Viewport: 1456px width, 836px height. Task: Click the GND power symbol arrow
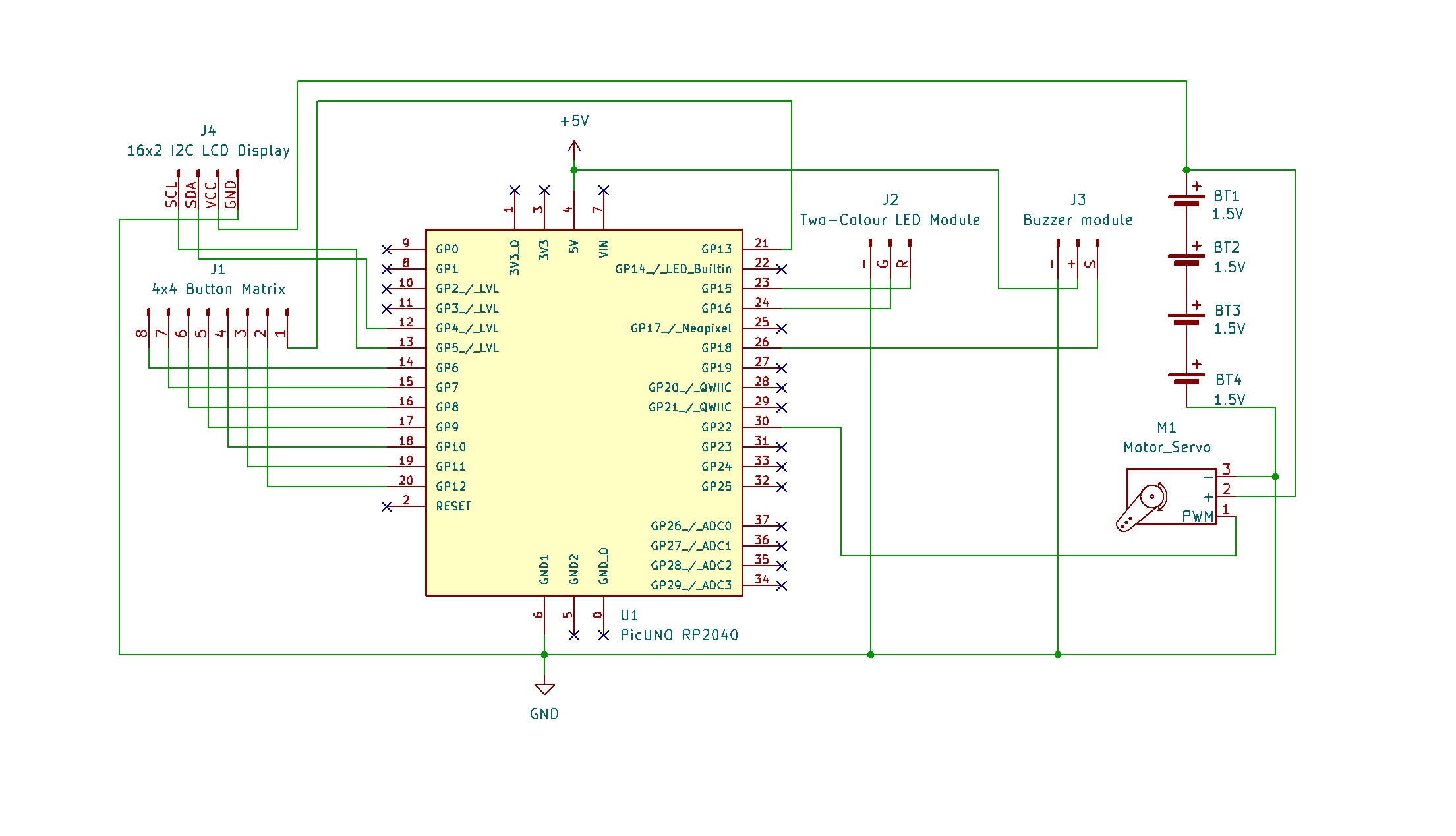click(x=544, y=689)
